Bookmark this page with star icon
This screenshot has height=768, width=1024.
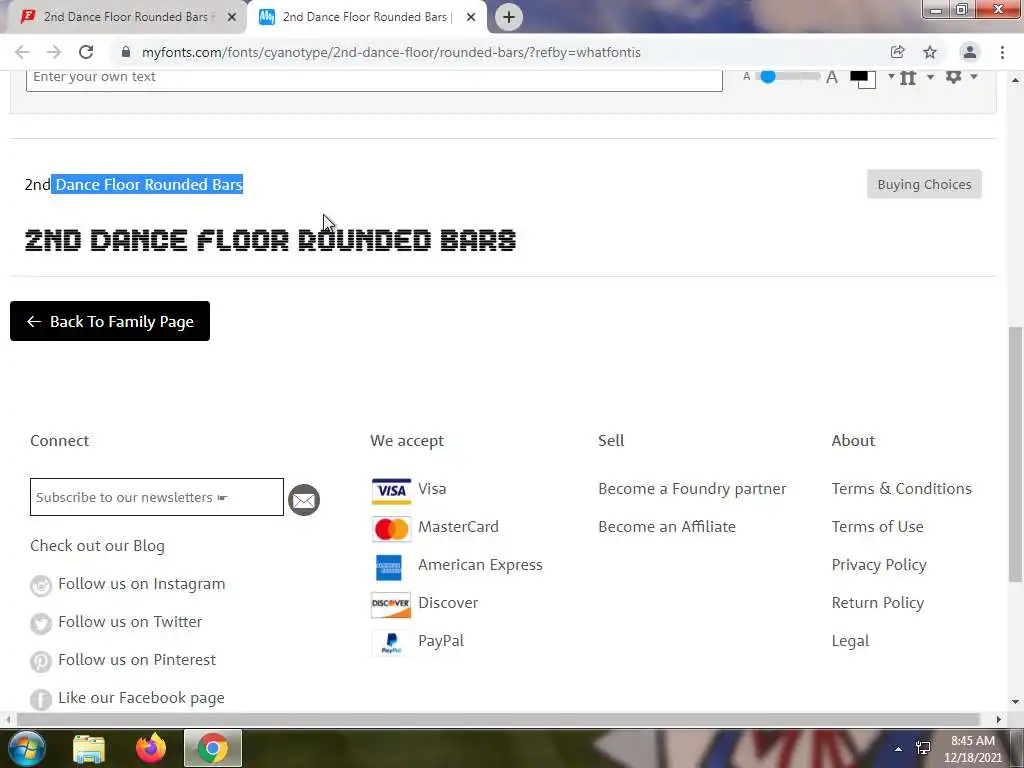click(x=930, y=52)
